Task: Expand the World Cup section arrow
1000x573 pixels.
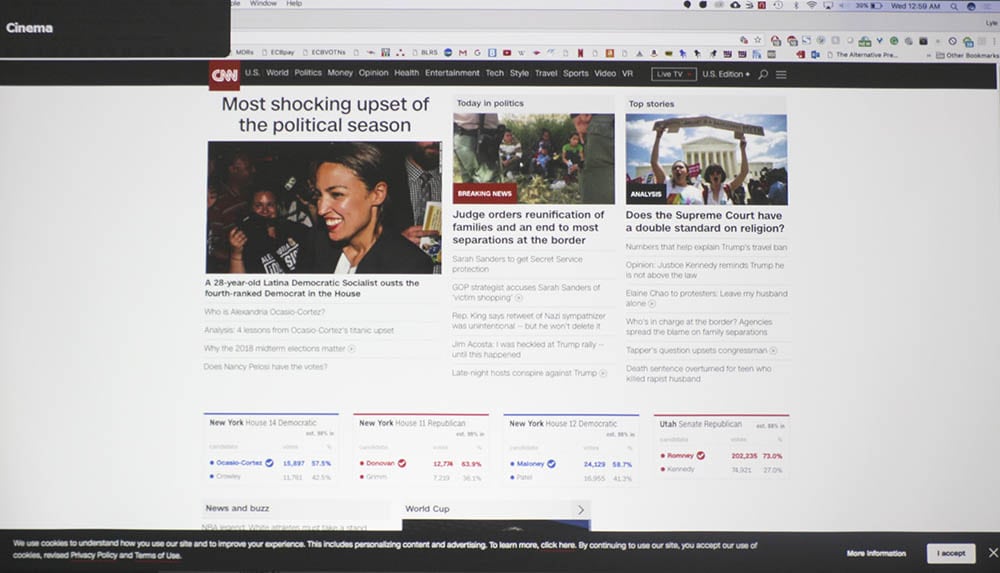Action: (581, 510)
